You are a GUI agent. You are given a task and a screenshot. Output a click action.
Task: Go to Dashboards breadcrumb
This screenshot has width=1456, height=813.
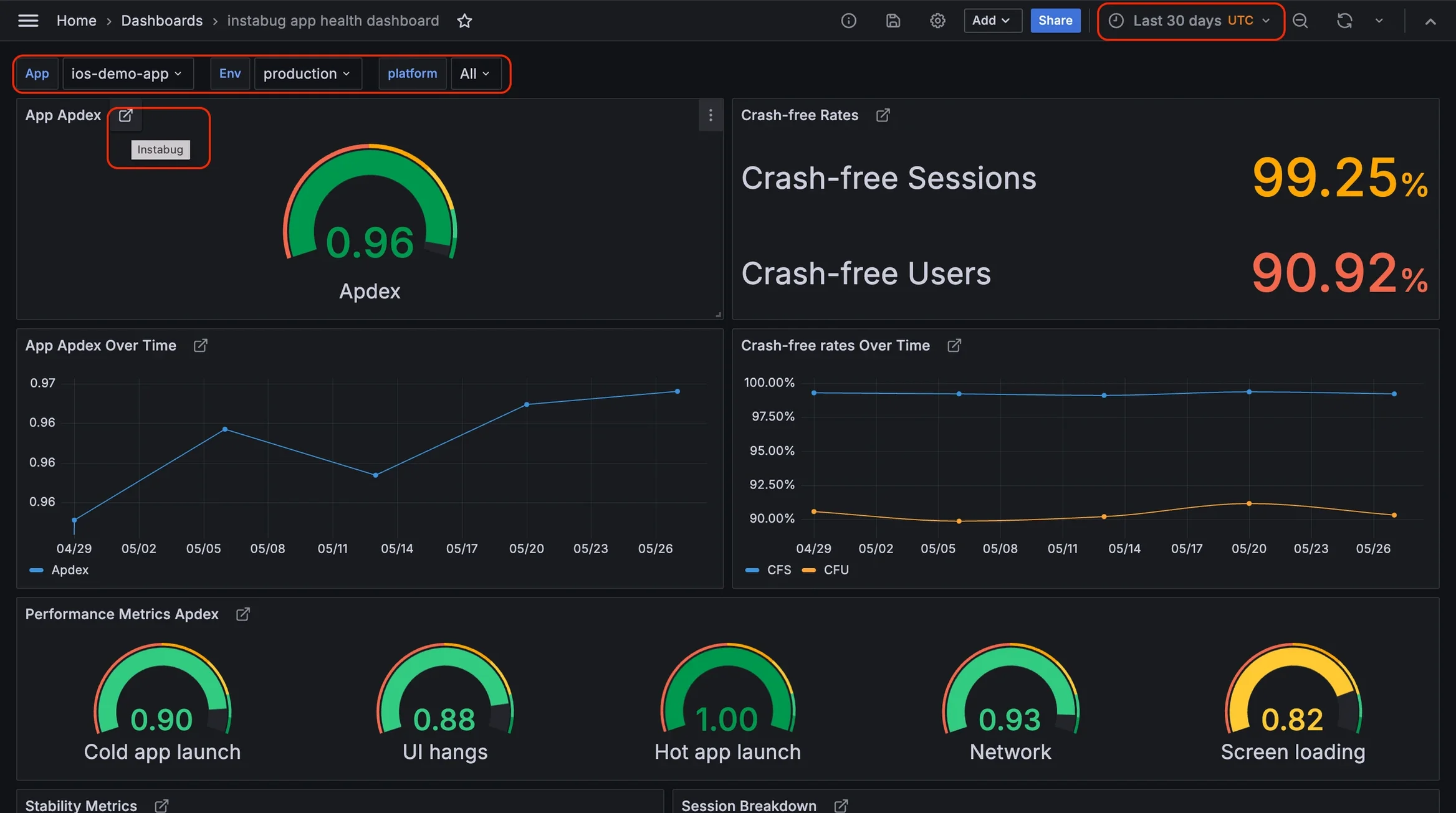point(161,21)
